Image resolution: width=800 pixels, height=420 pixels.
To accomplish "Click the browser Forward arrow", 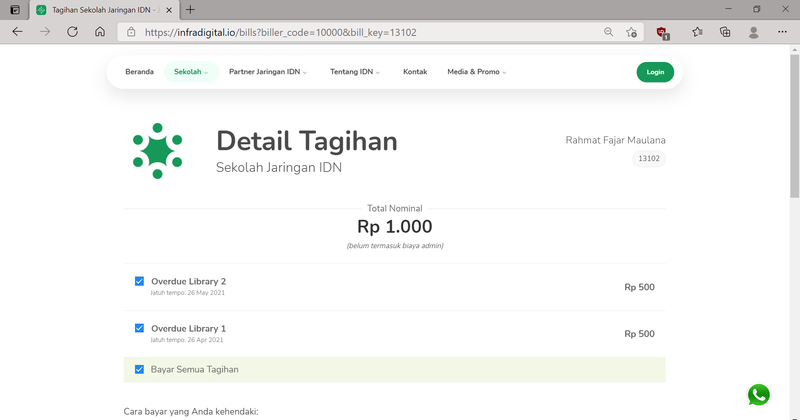I will [45, 32].
